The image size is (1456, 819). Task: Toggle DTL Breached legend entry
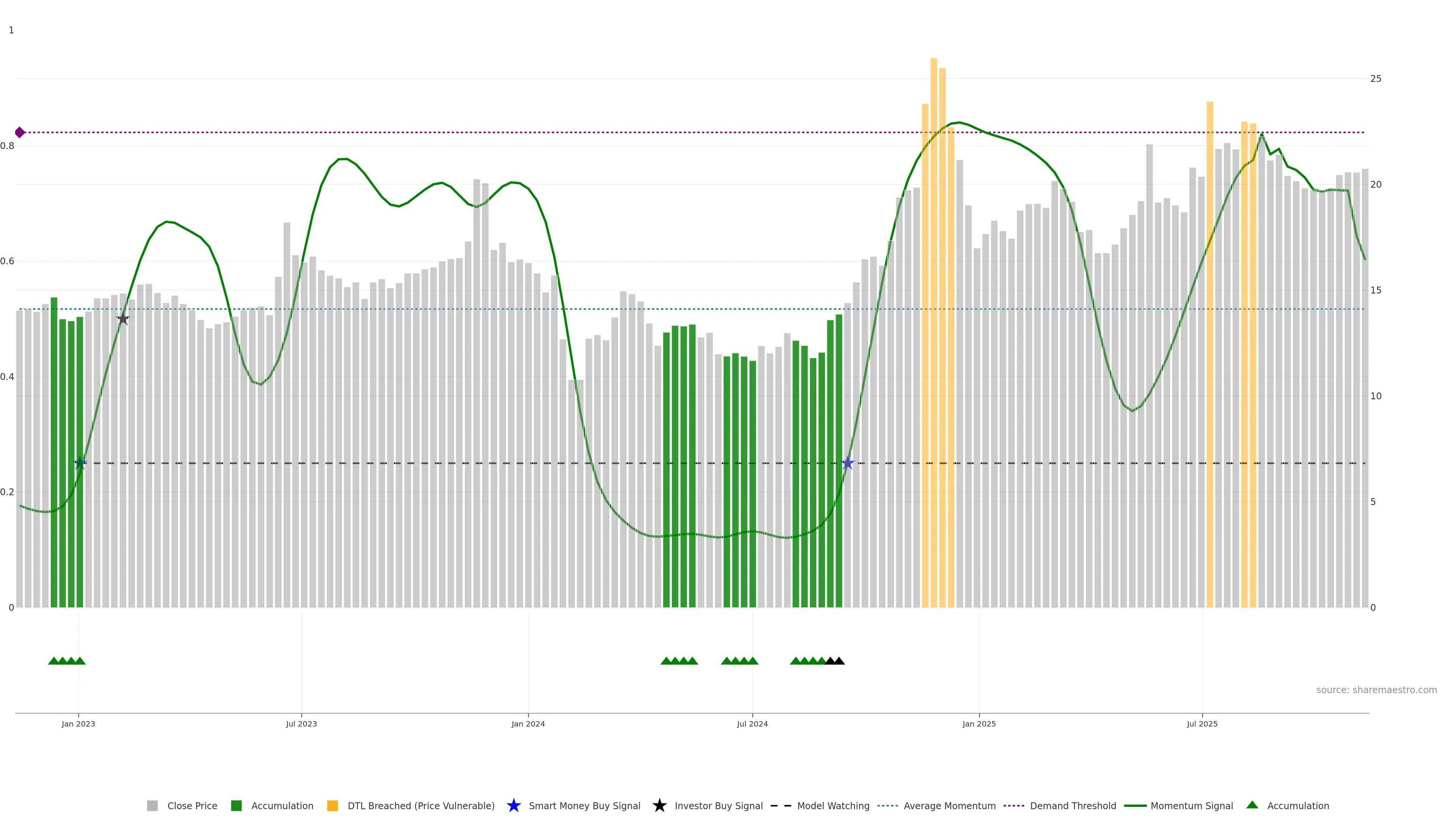(x=420, y=805)
